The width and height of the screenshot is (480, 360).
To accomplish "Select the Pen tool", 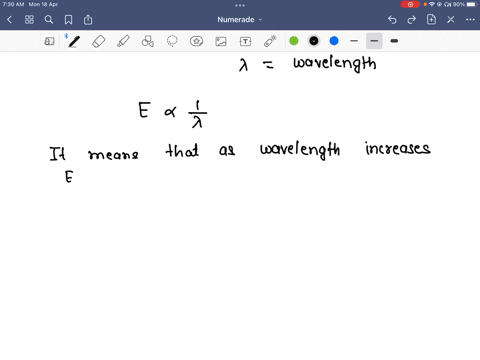I will point(74,41).
